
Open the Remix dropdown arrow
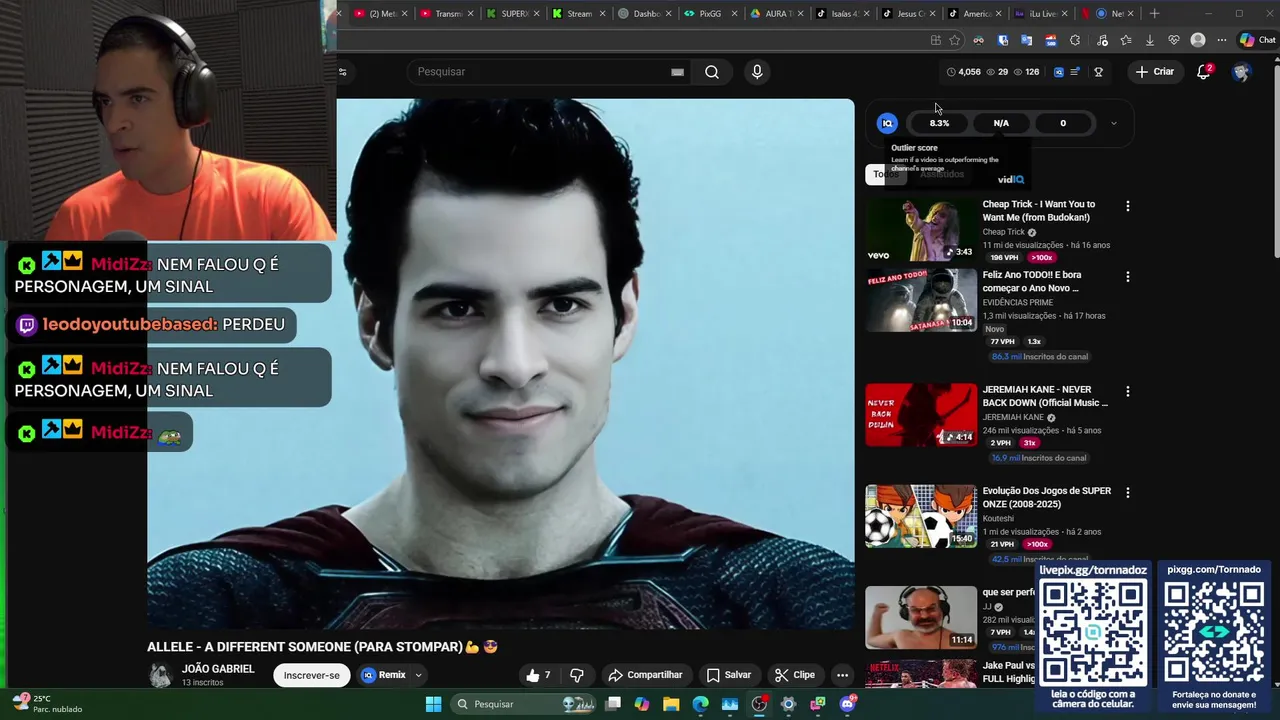(x=418, y=675)
